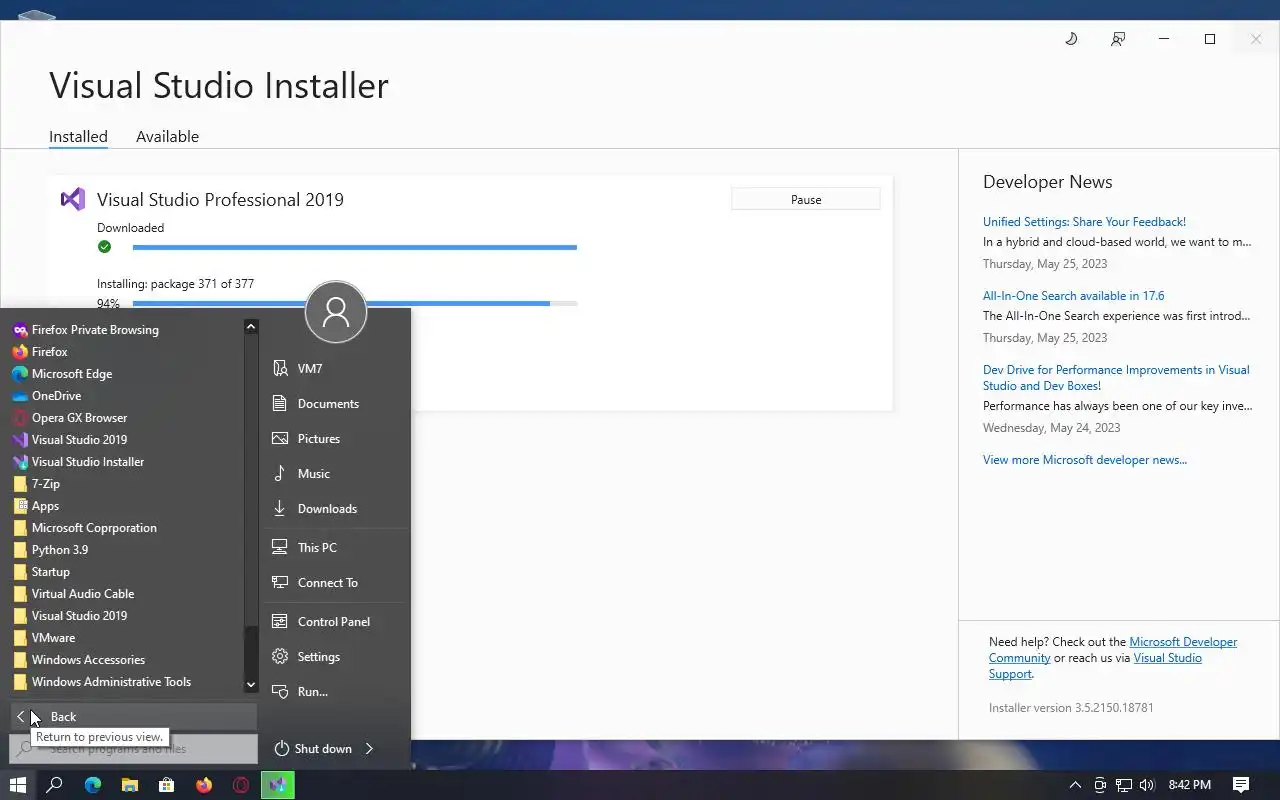Click the Shut down button

pos(314,749)
